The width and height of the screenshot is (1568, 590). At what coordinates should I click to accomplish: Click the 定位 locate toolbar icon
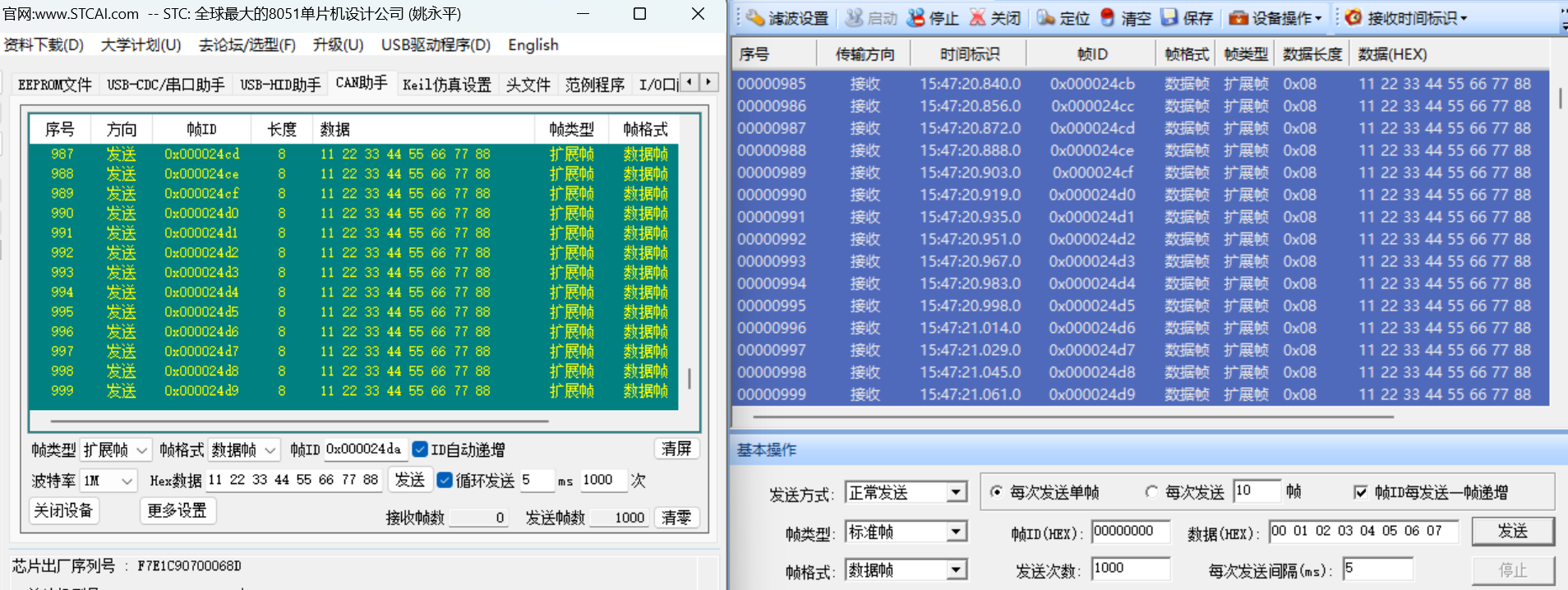[1063, 18]
